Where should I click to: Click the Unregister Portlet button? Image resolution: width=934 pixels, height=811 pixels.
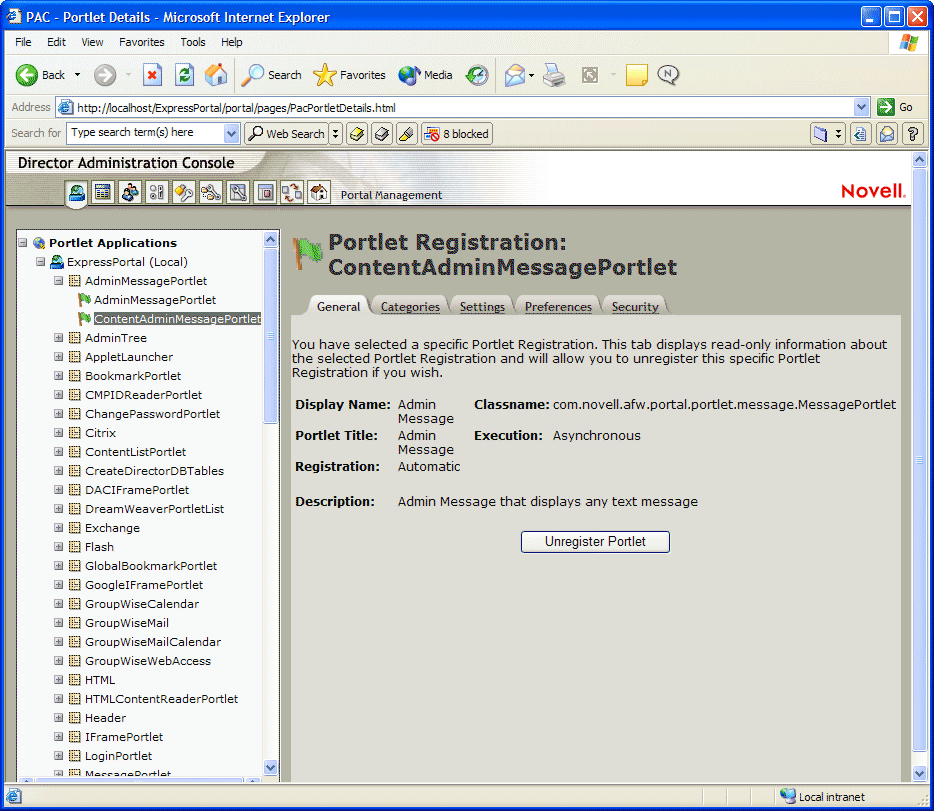tap(595, 542)
